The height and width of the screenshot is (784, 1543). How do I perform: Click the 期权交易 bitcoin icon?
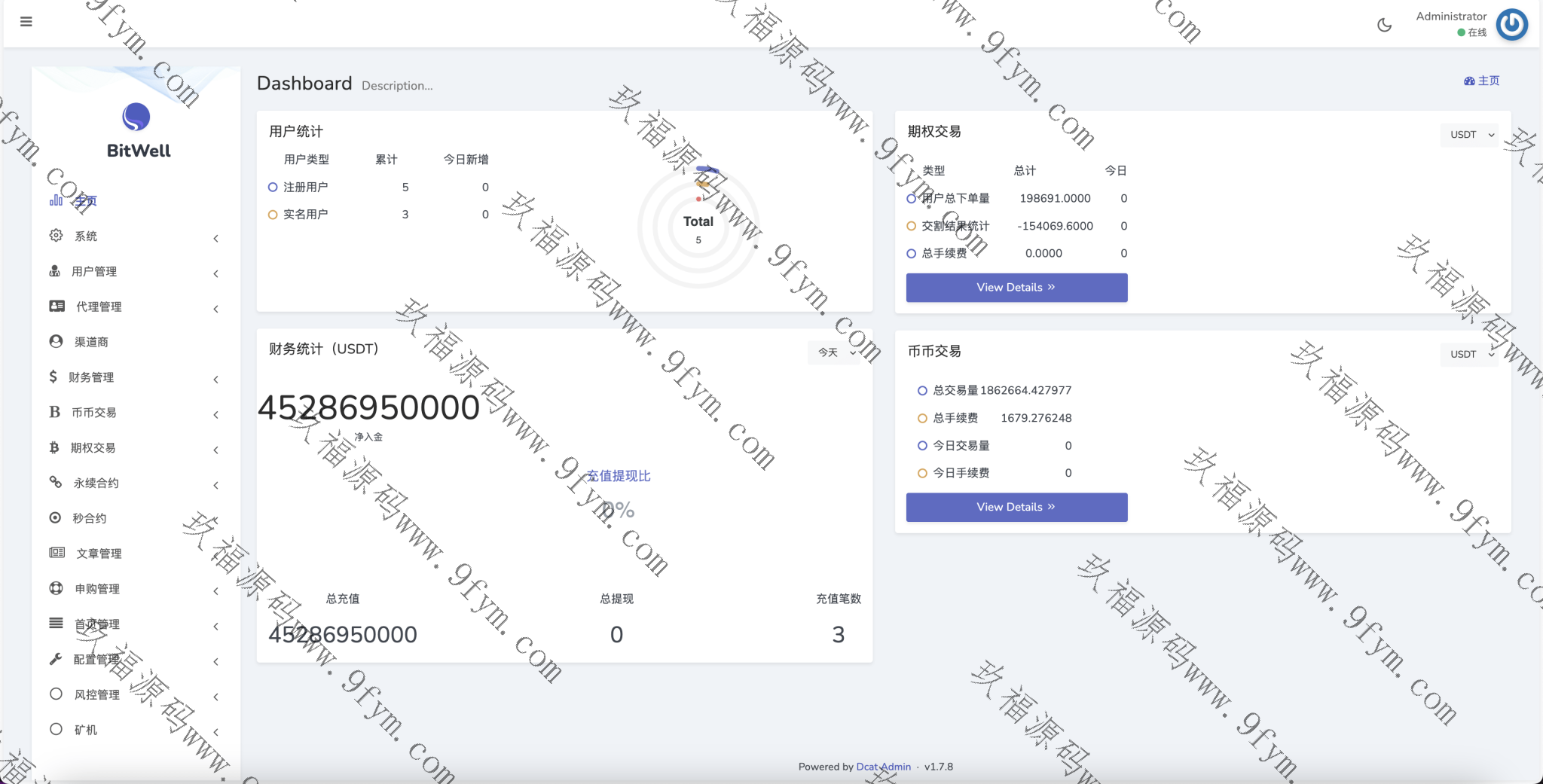click(54, 447)
